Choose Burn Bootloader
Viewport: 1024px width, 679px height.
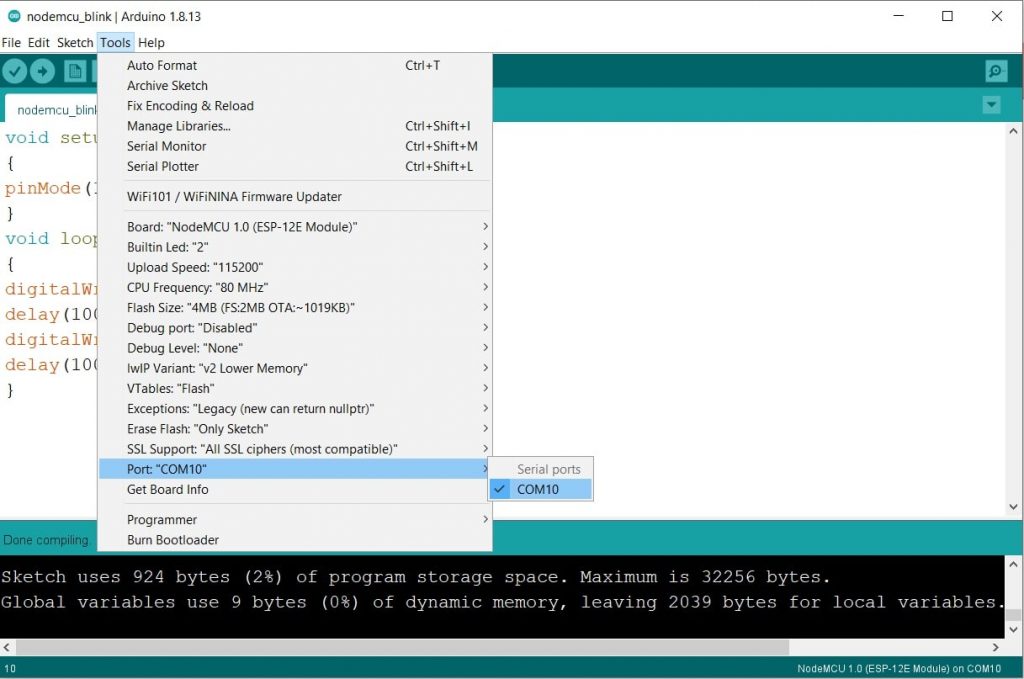click(x=295, y=540)
